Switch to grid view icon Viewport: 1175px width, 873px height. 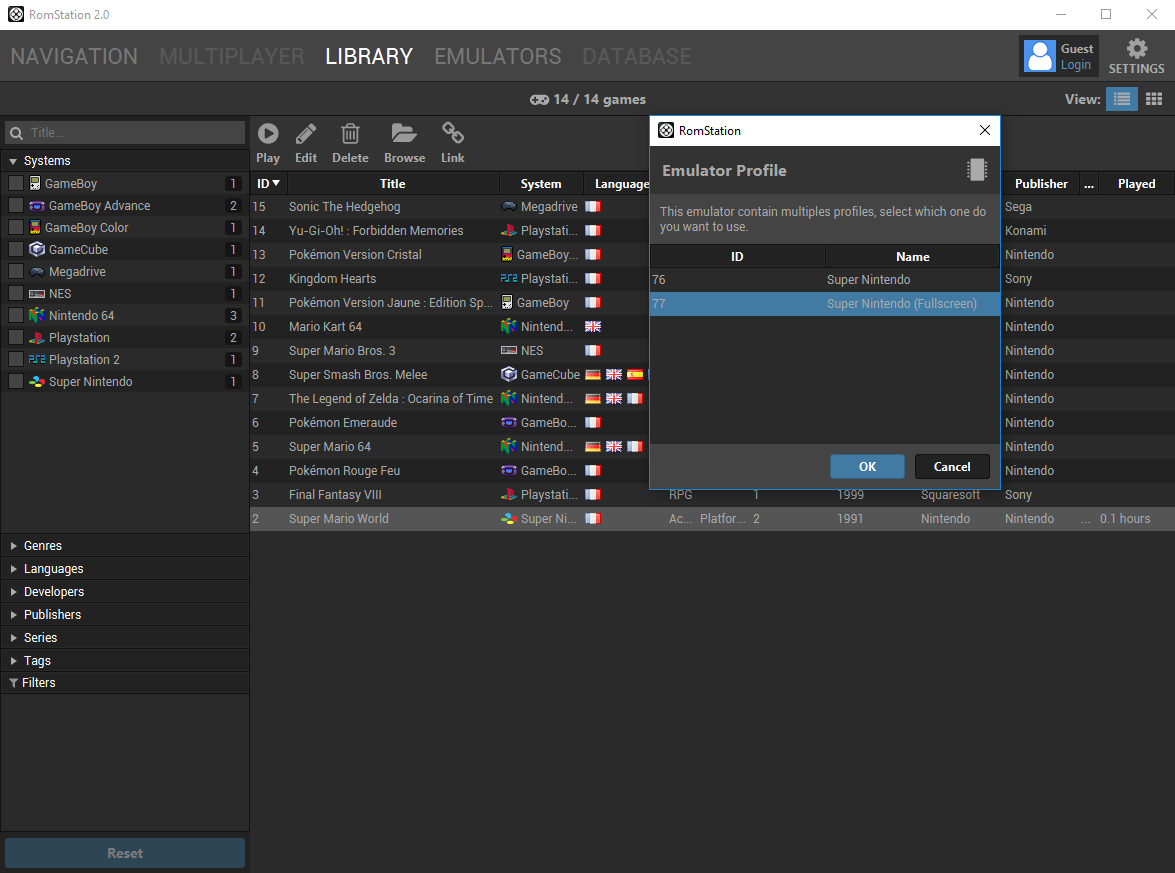coord(1154,99)
